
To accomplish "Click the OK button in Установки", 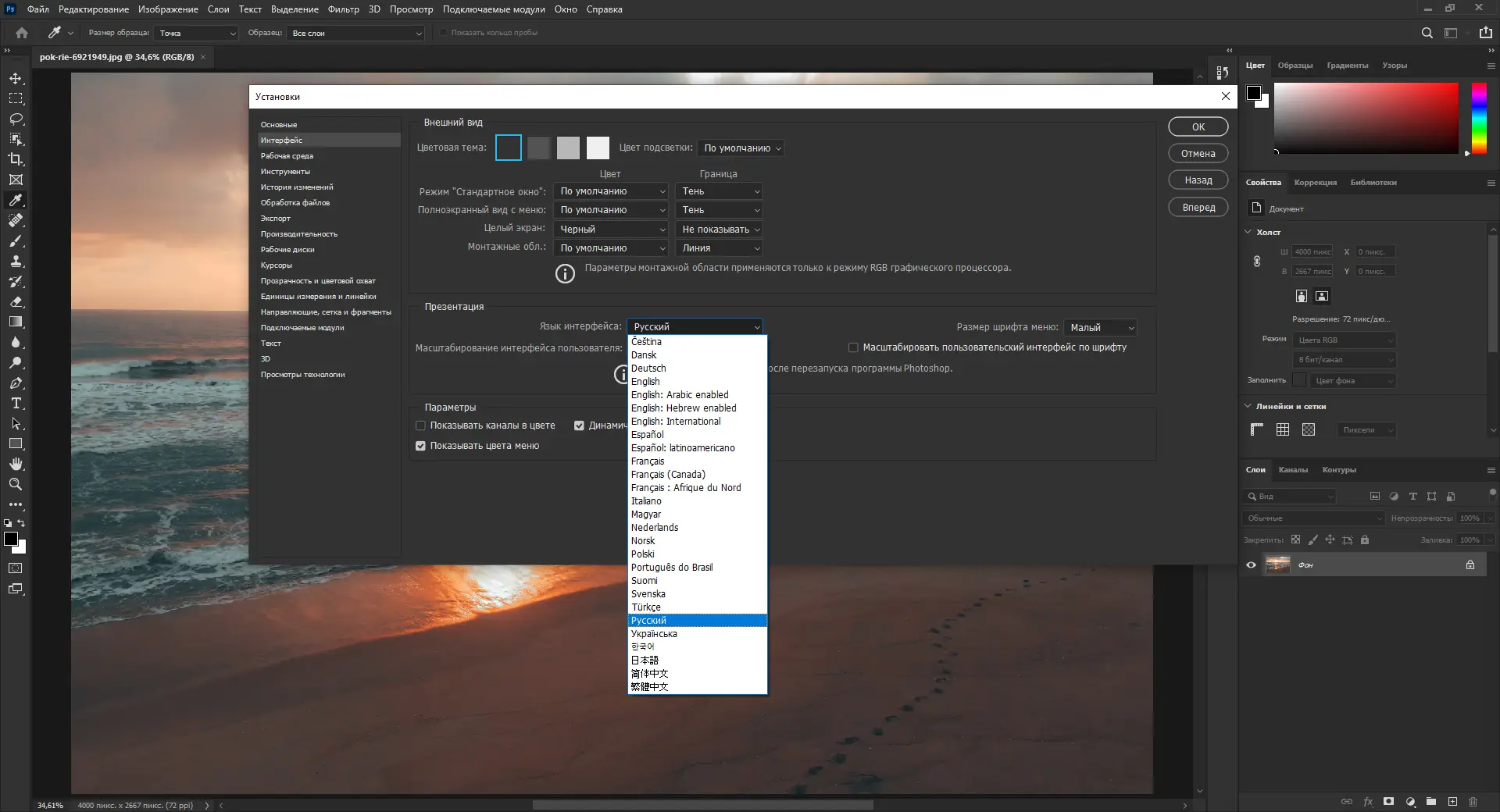I will tap(1198, 127).
